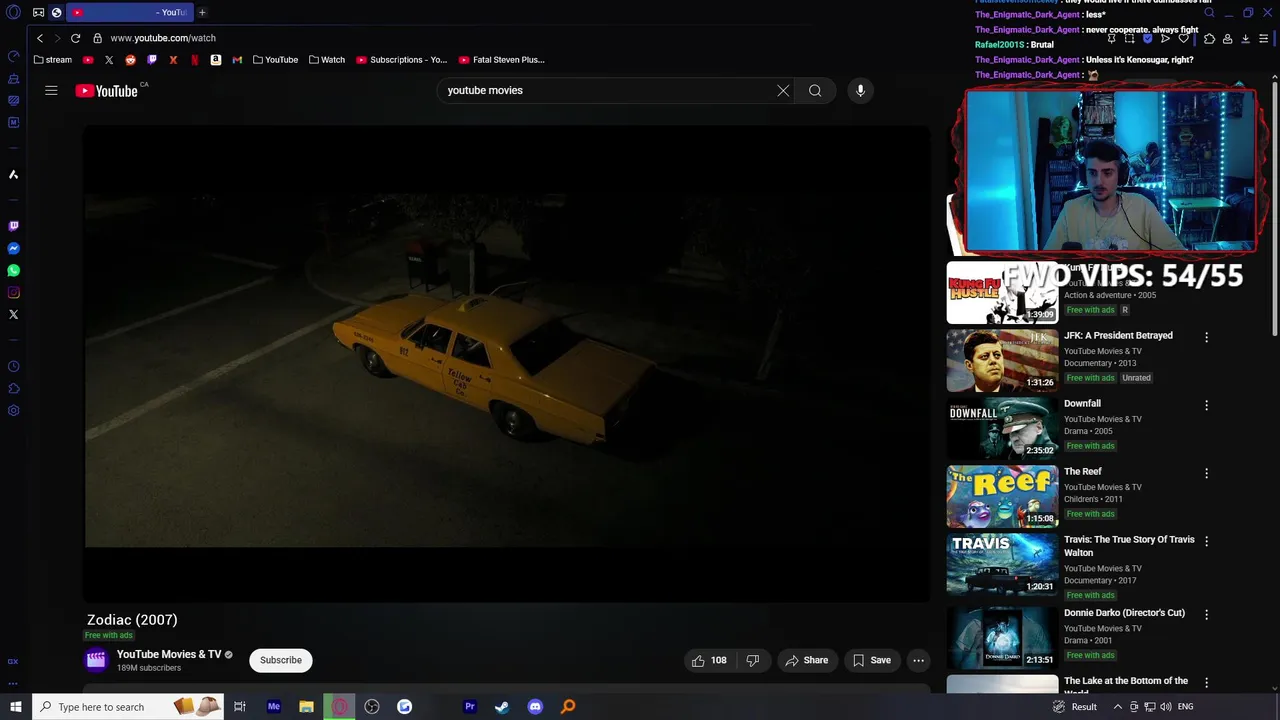The image size is (1280, 720).
Task: Launch Adobe Media Encoder from the taskbar
Action: [273, 707]
